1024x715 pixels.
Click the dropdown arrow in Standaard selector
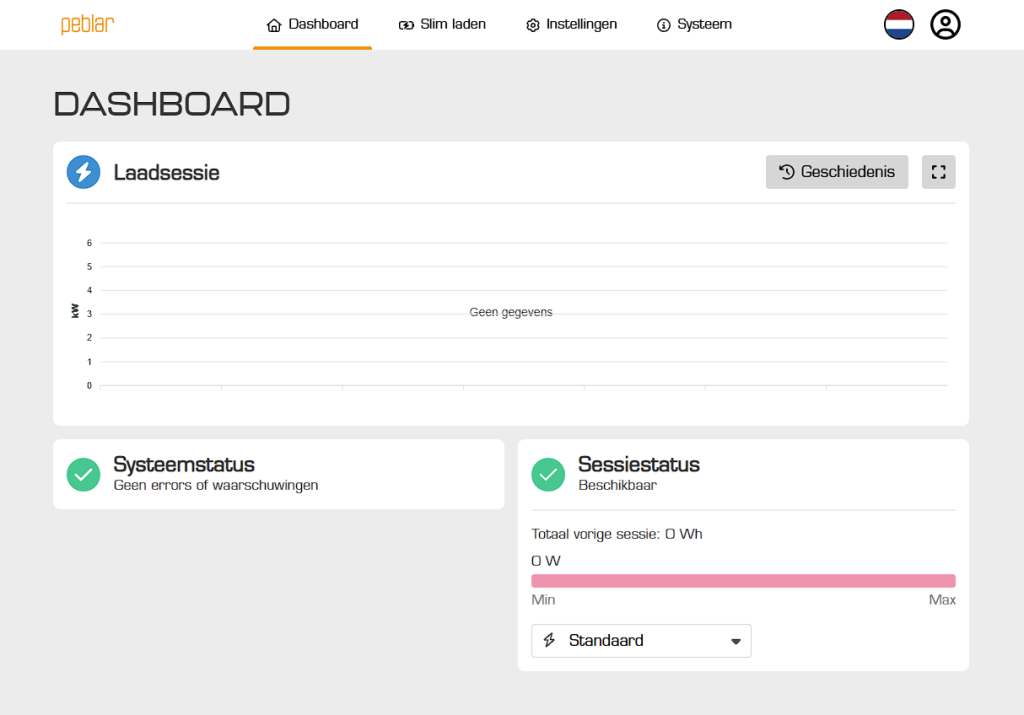(x=736, y=641)
